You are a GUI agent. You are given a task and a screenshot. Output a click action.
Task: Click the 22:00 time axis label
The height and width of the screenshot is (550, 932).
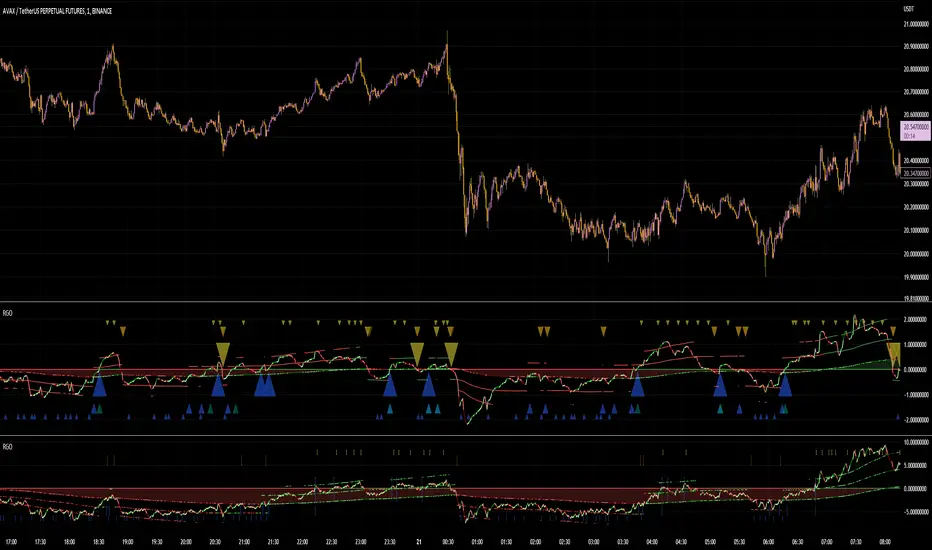[x=303, y=542]
